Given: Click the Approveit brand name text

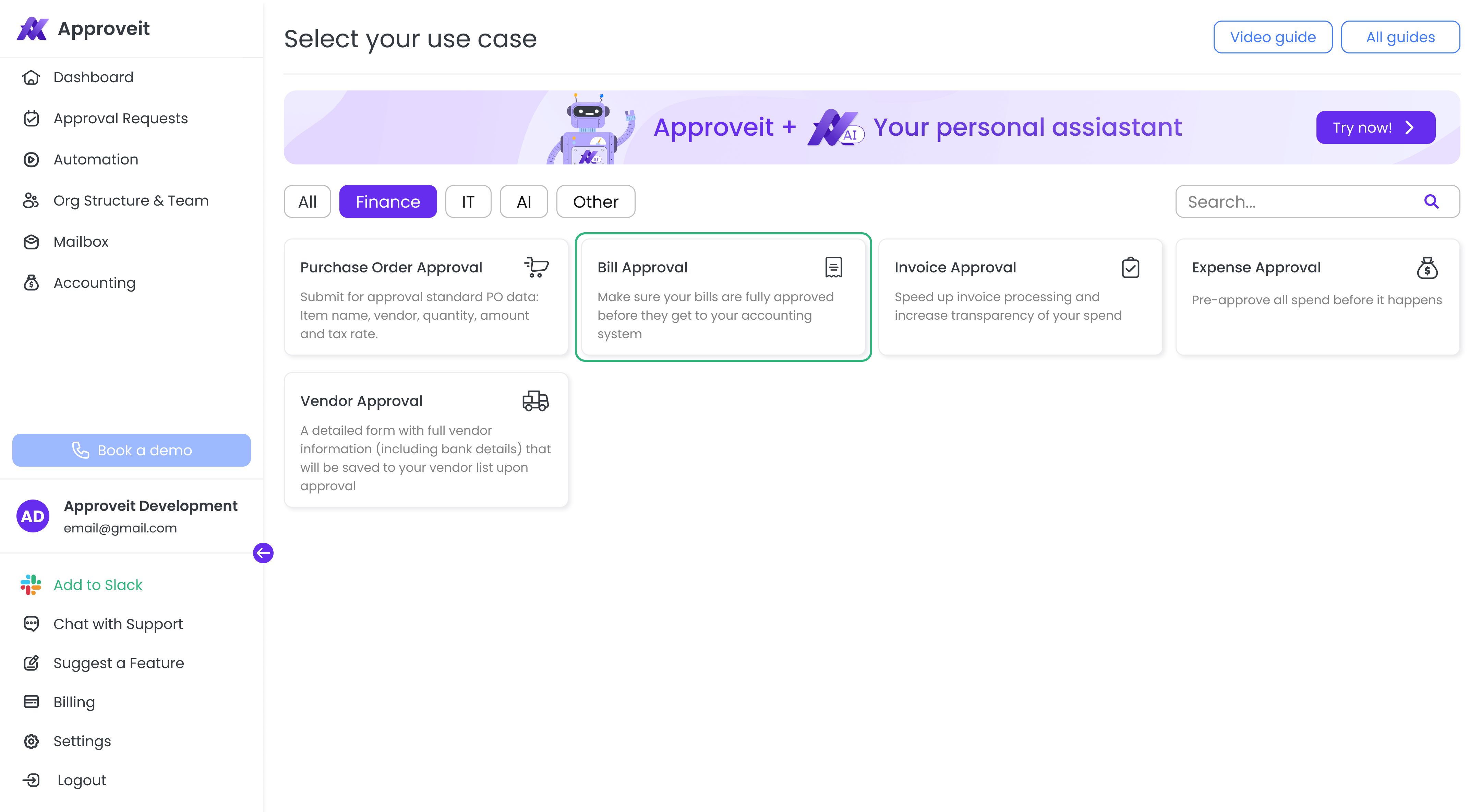Looking at the screenshot, I should (x=104, y=29).
